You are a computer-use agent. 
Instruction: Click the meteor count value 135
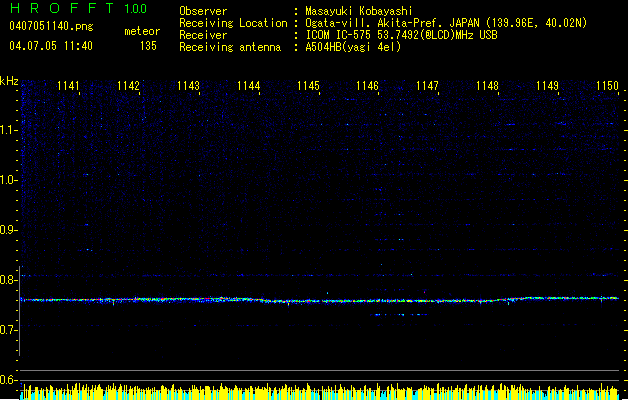click(148, 46)
